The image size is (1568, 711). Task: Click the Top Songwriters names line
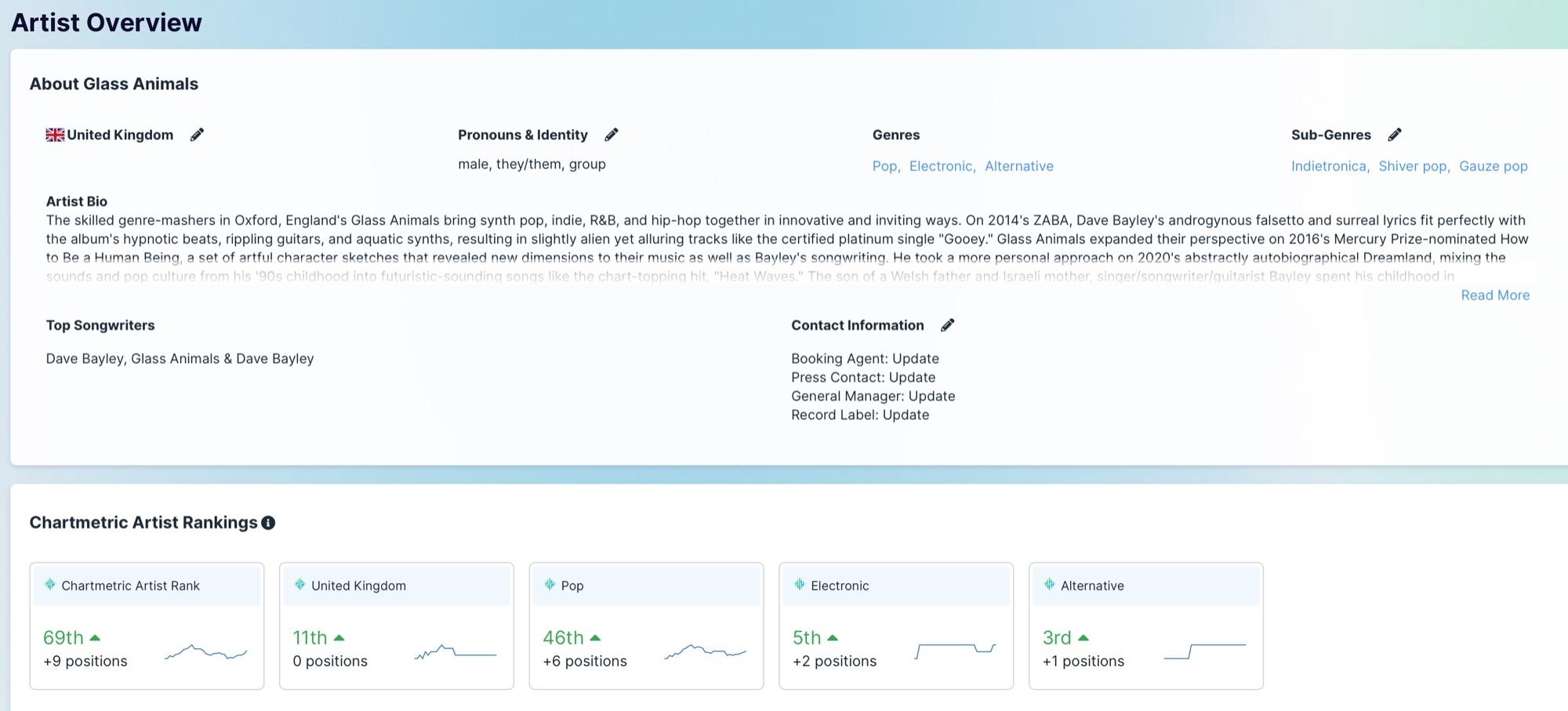point(180,358)
